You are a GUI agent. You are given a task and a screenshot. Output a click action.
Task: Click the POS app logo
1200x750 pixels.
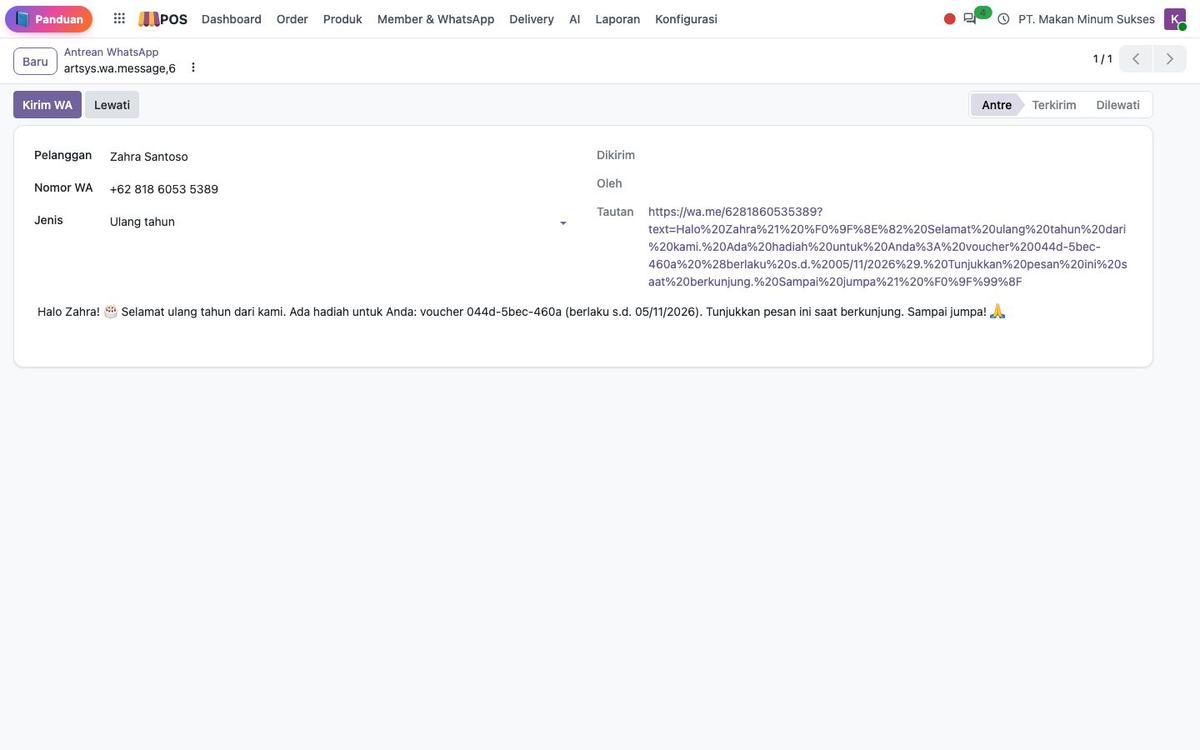coord(163,19)
